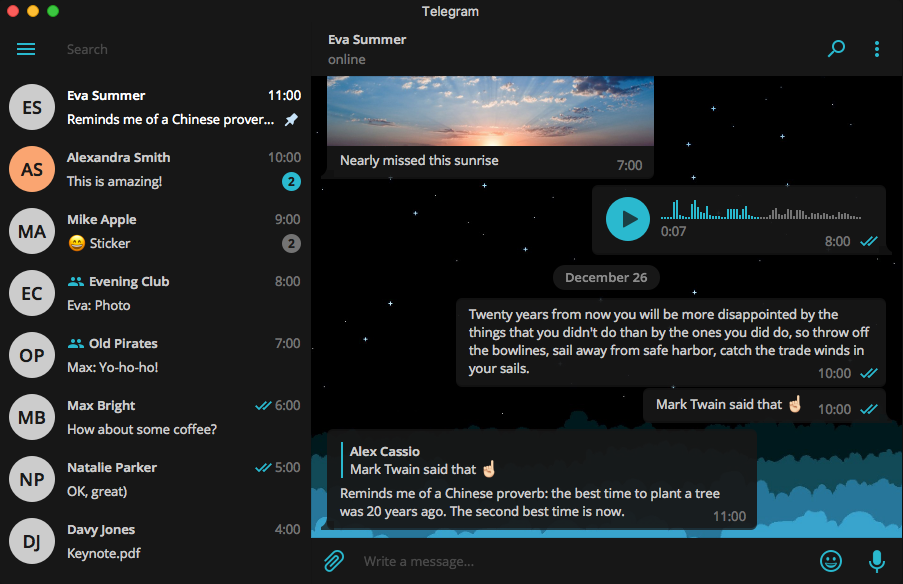
Task: Click the pin icon on Eva Summer chat
Action: click(x=292, y=119)
